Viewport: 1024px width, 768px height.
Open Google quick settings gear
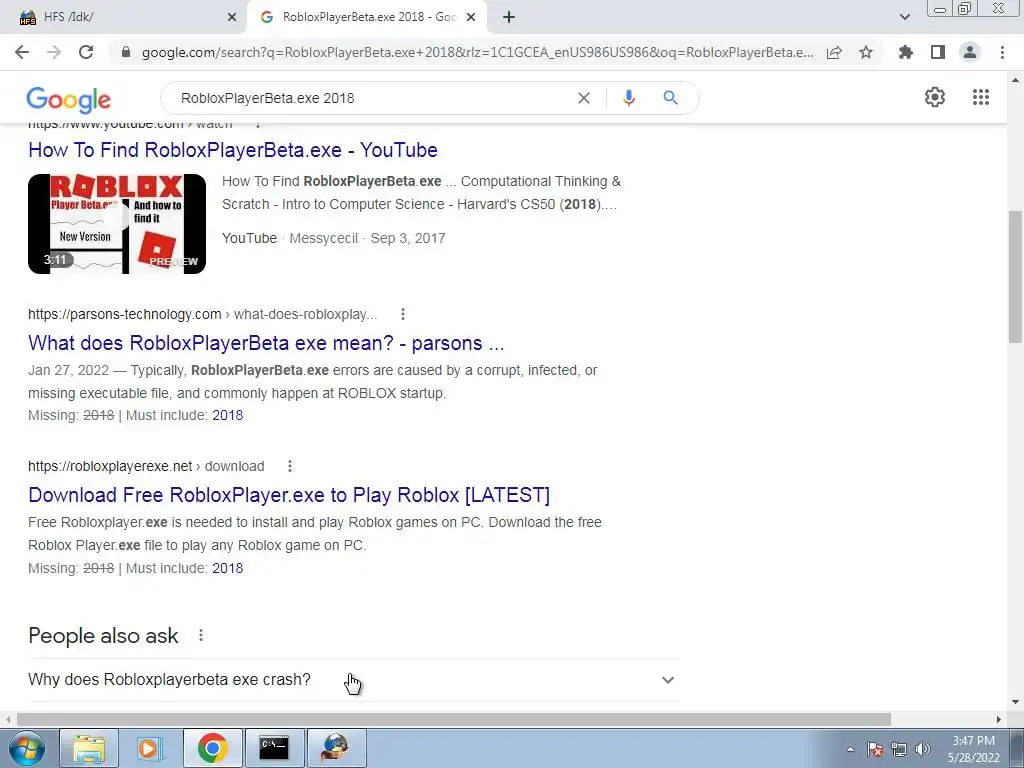click(935, 97)
